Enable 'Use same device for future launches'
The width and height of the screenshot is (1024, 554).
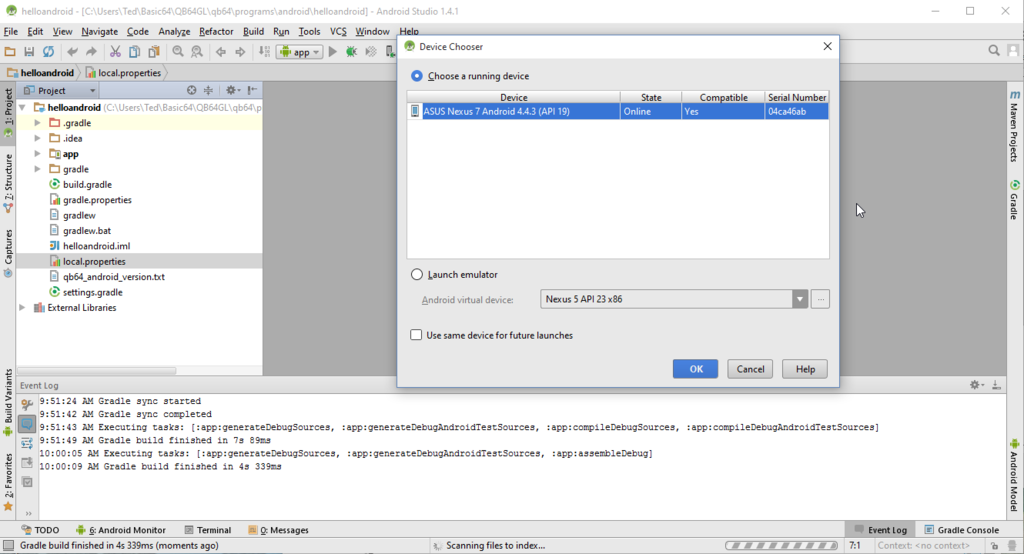416,335
